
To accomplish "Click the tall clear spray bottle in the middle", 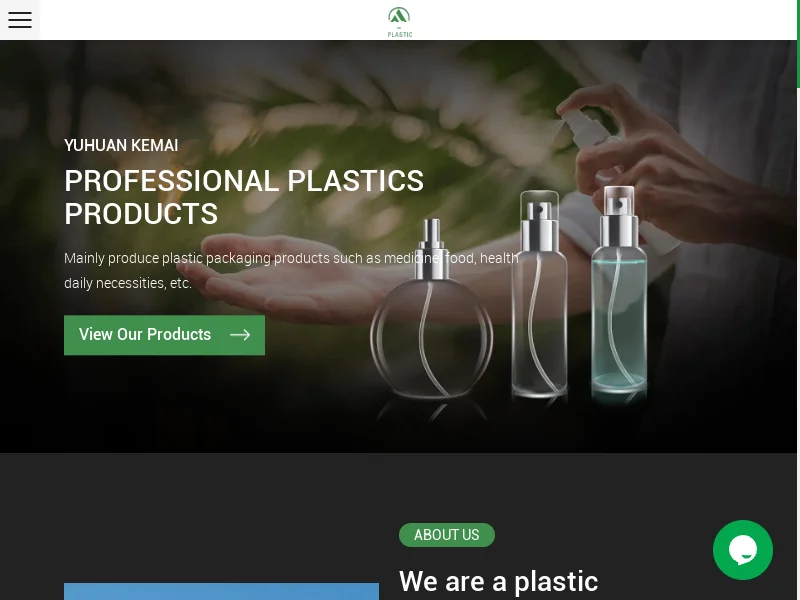I will pos(539,294).
